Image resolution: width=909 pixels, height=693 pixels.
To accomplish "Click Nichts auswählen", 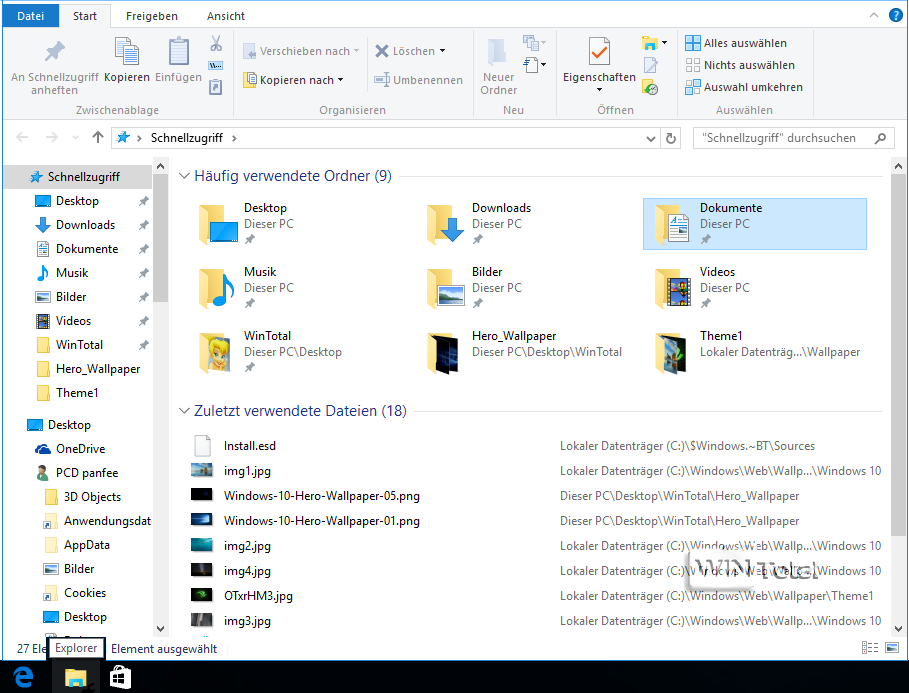I will [x=740, y=65].
